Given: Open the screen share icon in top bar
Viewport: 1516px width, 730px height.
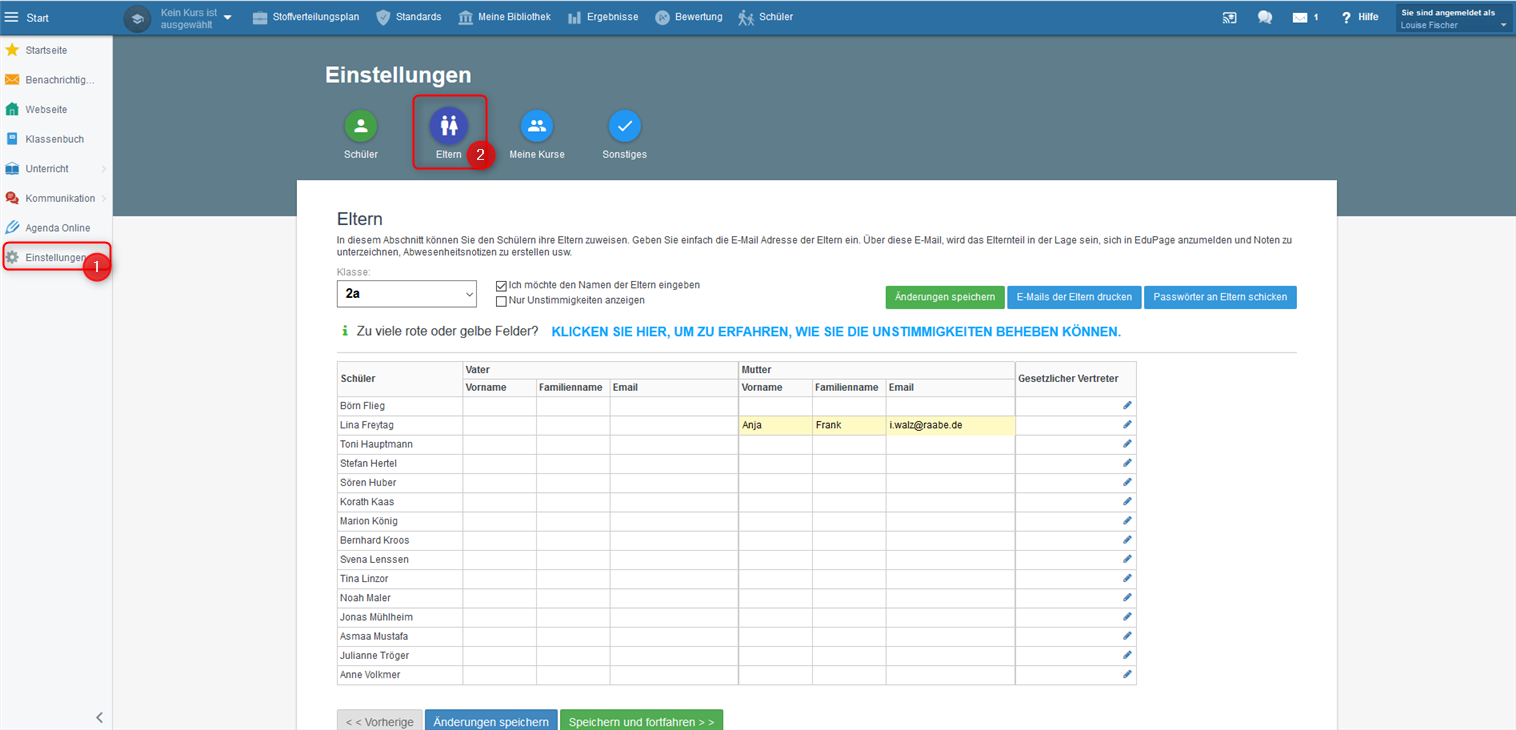Looking at the screenshot, I should click(1229, 17).
